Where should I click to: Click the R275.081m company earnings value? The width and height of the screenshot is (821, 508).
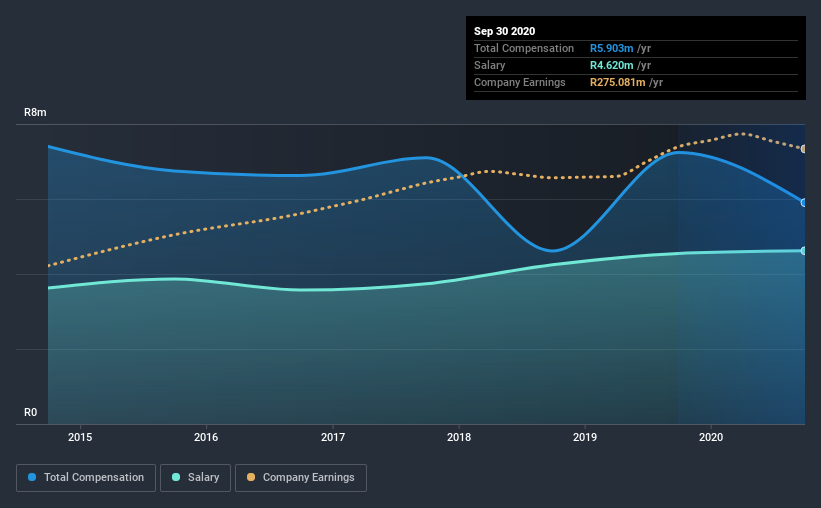pyautogui.click(x=617, y=83)
